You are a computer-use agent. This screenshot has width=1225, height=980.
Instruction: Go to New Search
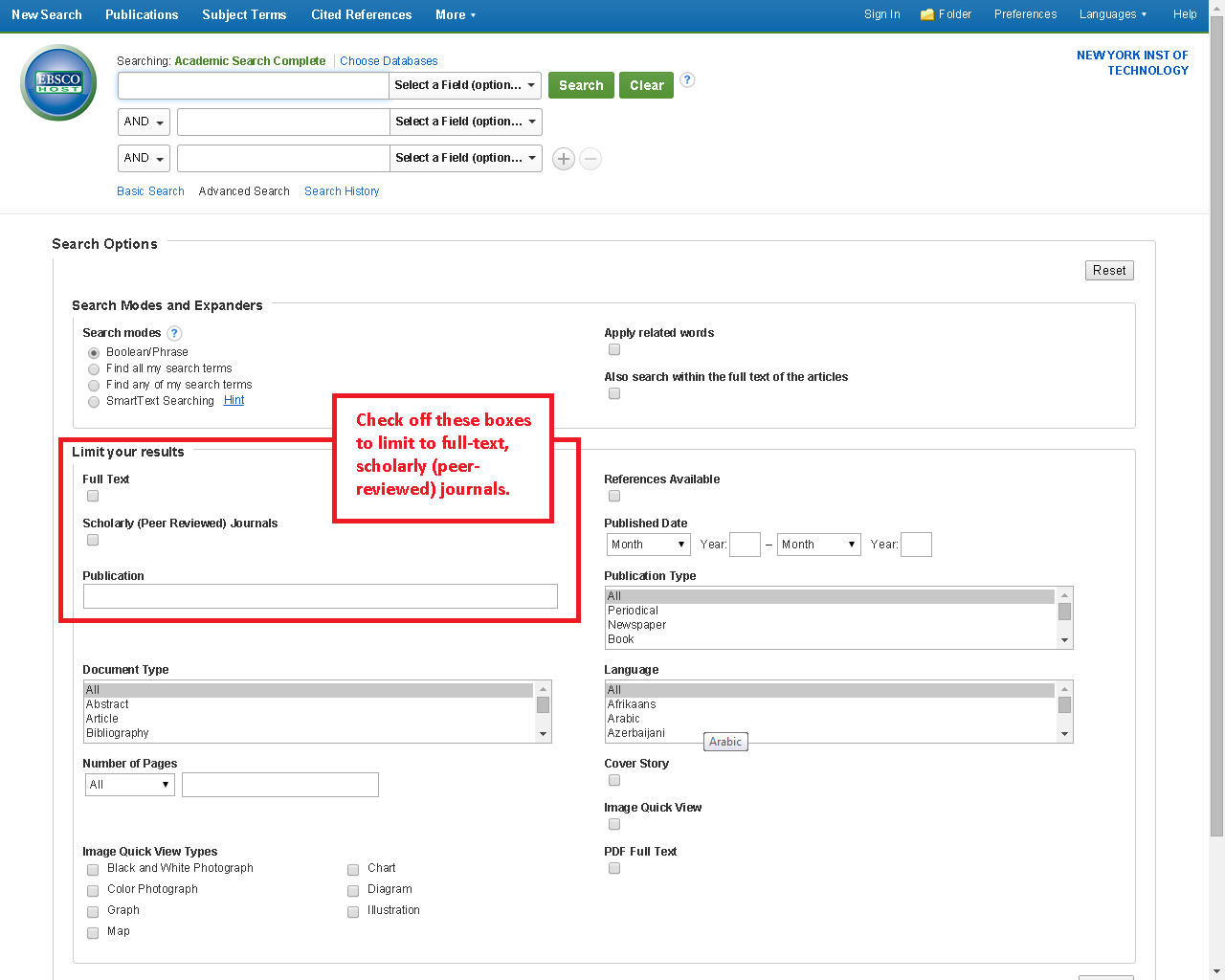pyautogui.click(x=47, y=14)
